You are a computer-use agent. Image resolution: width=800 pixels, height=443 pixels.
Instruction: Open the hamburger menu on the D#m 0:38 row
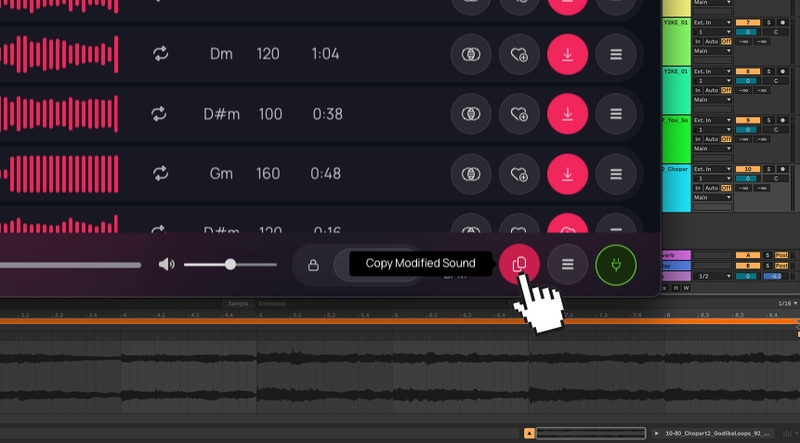[x=616, y=114]
